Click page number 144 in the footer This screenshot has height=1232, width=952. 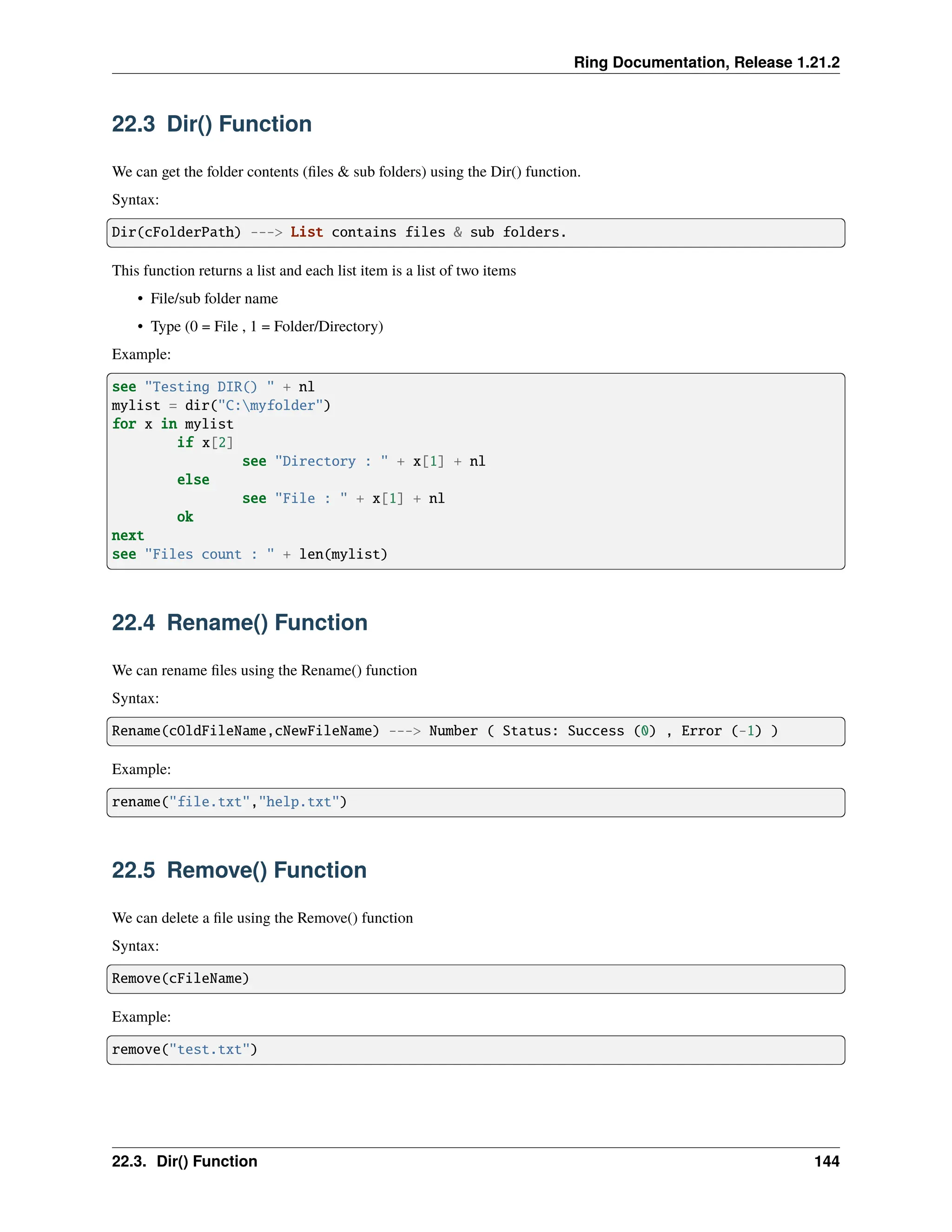[826, 1161]
